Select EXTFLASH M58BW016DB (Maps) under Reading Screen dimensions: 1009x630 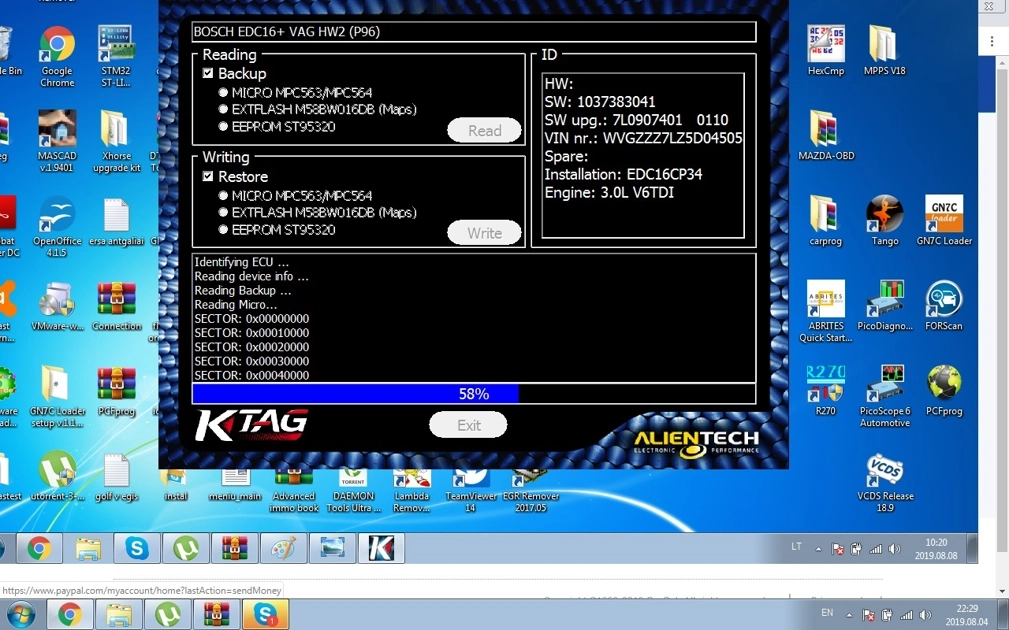223,109
